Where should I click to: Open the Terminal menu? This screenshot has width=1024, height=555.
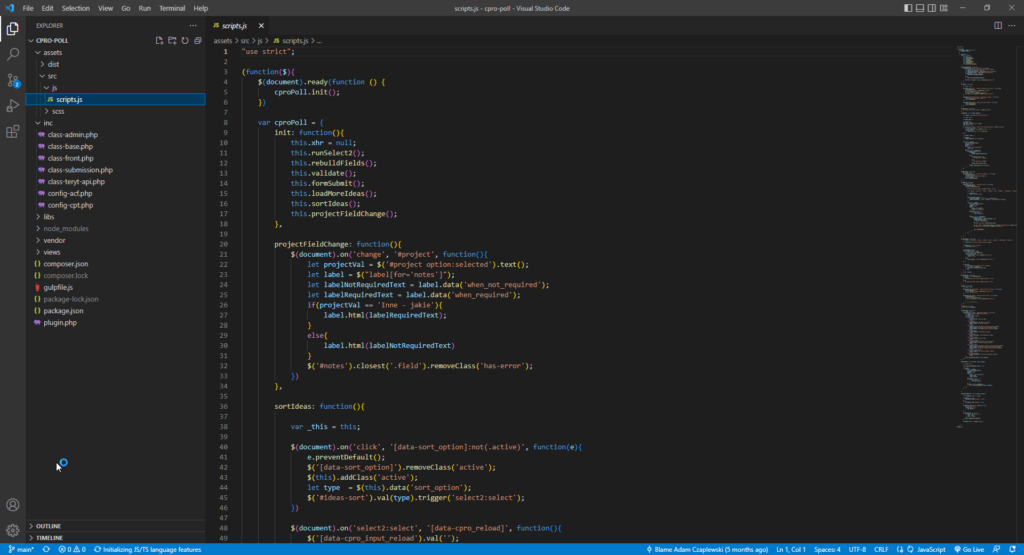point(172,8)
